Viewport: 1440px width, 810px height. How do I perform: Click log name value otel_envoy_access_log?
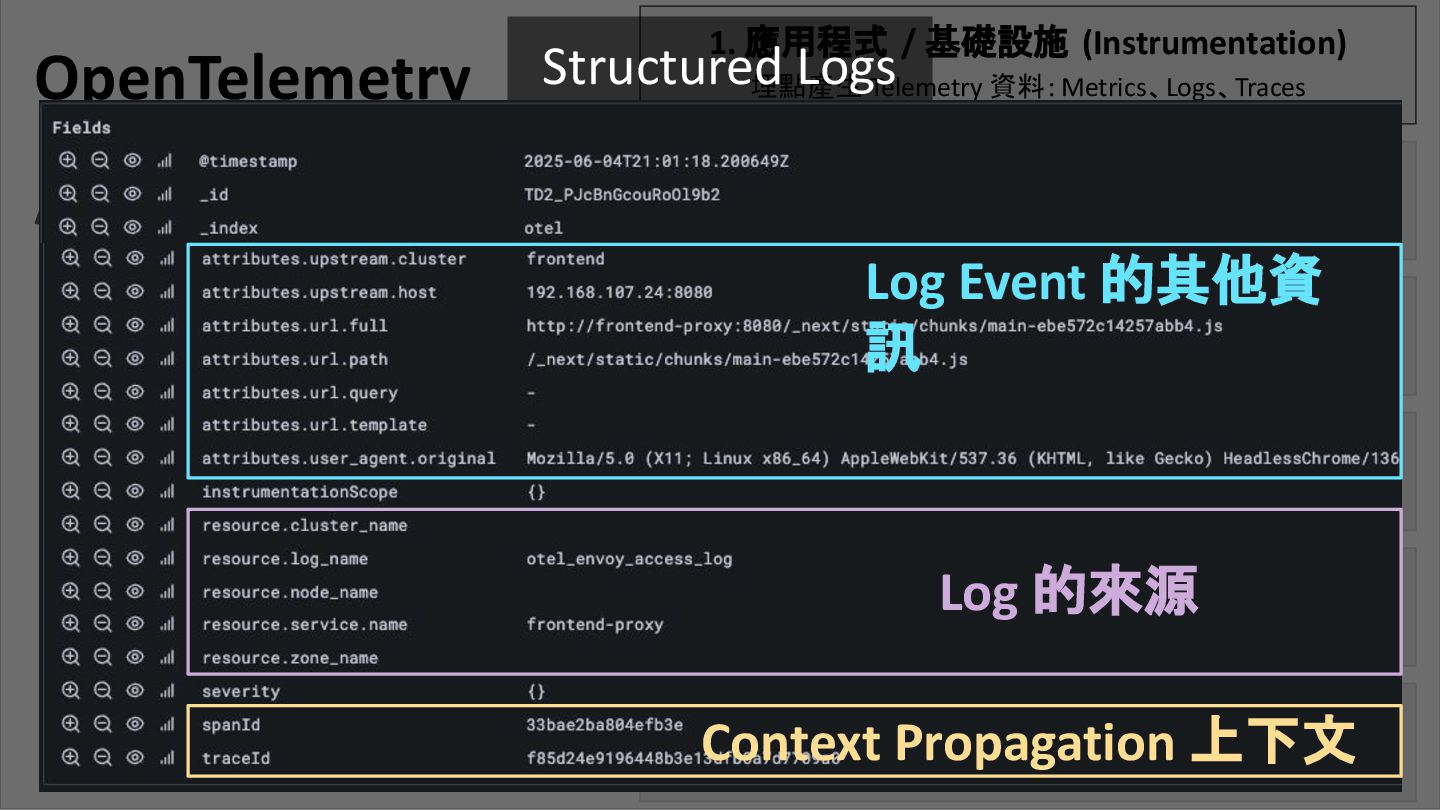[630, 559]
